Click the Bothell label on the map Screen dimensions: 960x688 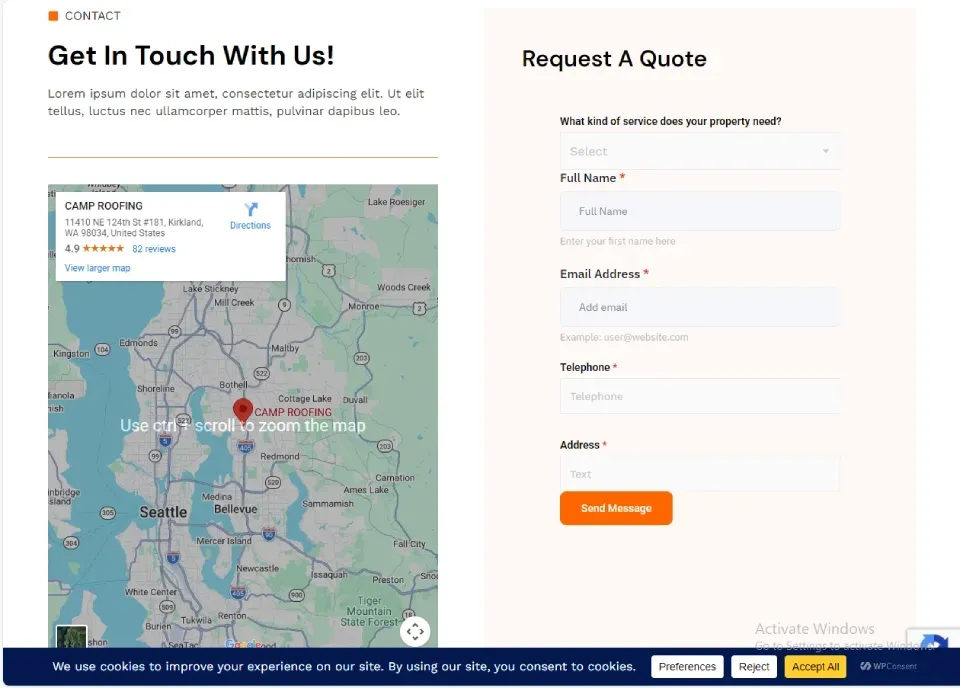click(x=233, y=384)
